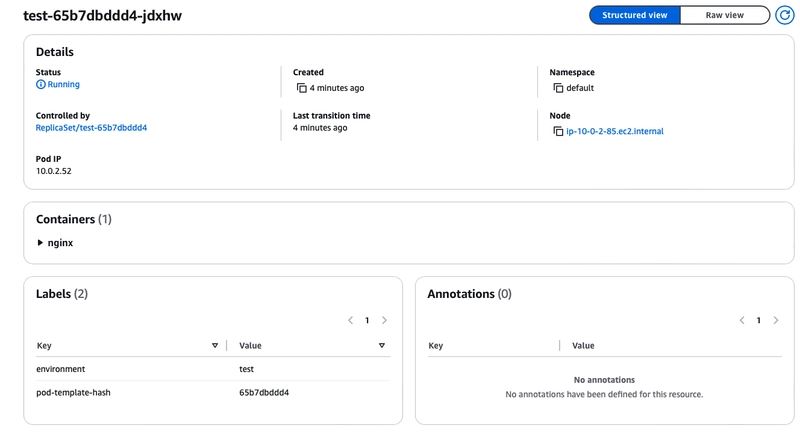Copy the default namespace value
The height and width of the screenshot is (437, 800).
pyautogui.click(x=558, y=88)
